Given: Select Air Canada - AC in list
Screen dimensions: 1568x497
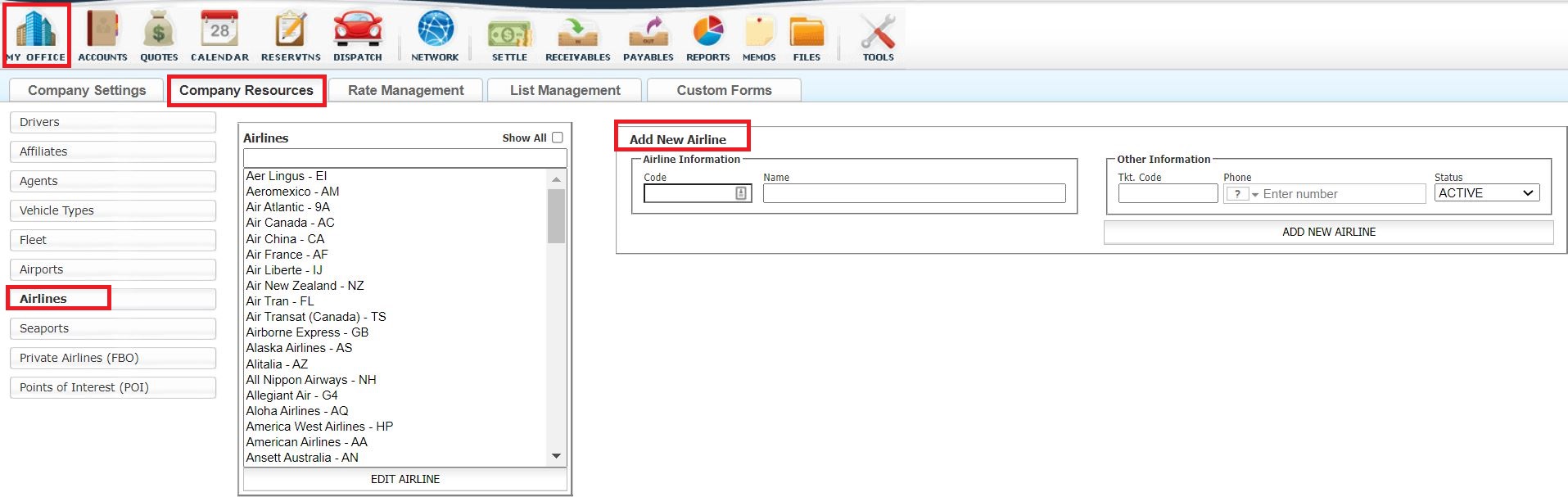Looking at the screenshot, I should (x=290, y=223).
